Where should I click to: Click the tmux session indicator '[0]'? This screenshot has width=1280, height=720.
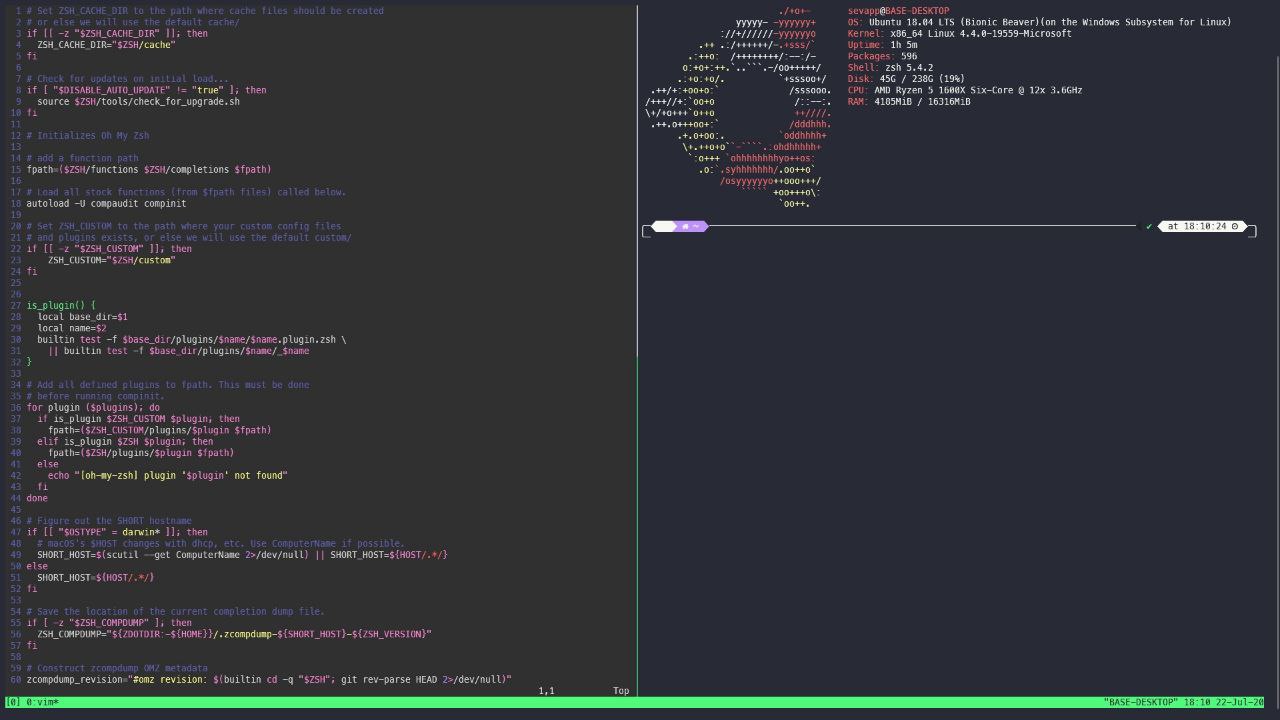(x=13, y=702)
